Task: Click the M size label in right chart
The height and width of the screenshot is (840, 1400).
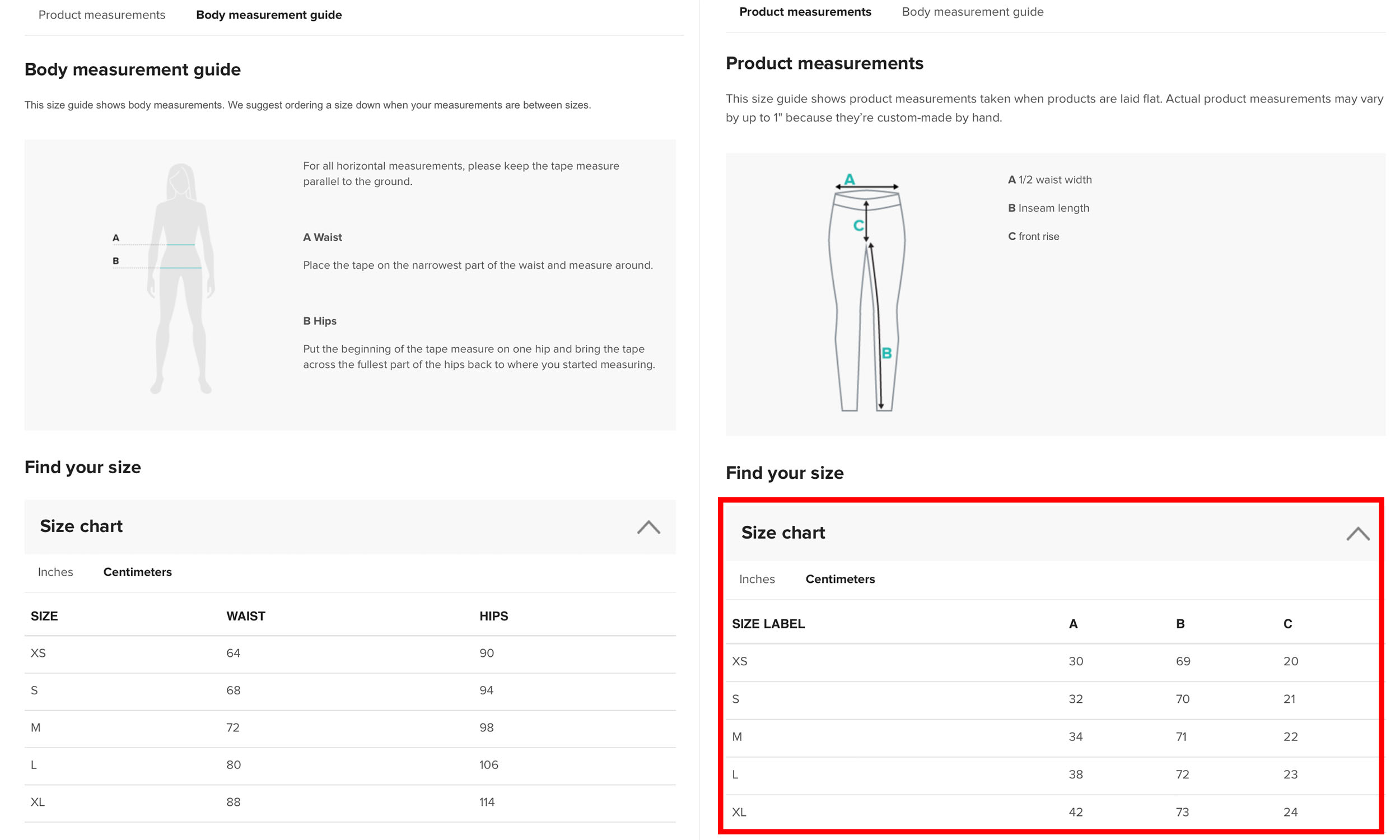Action: (x=738, y=736)
